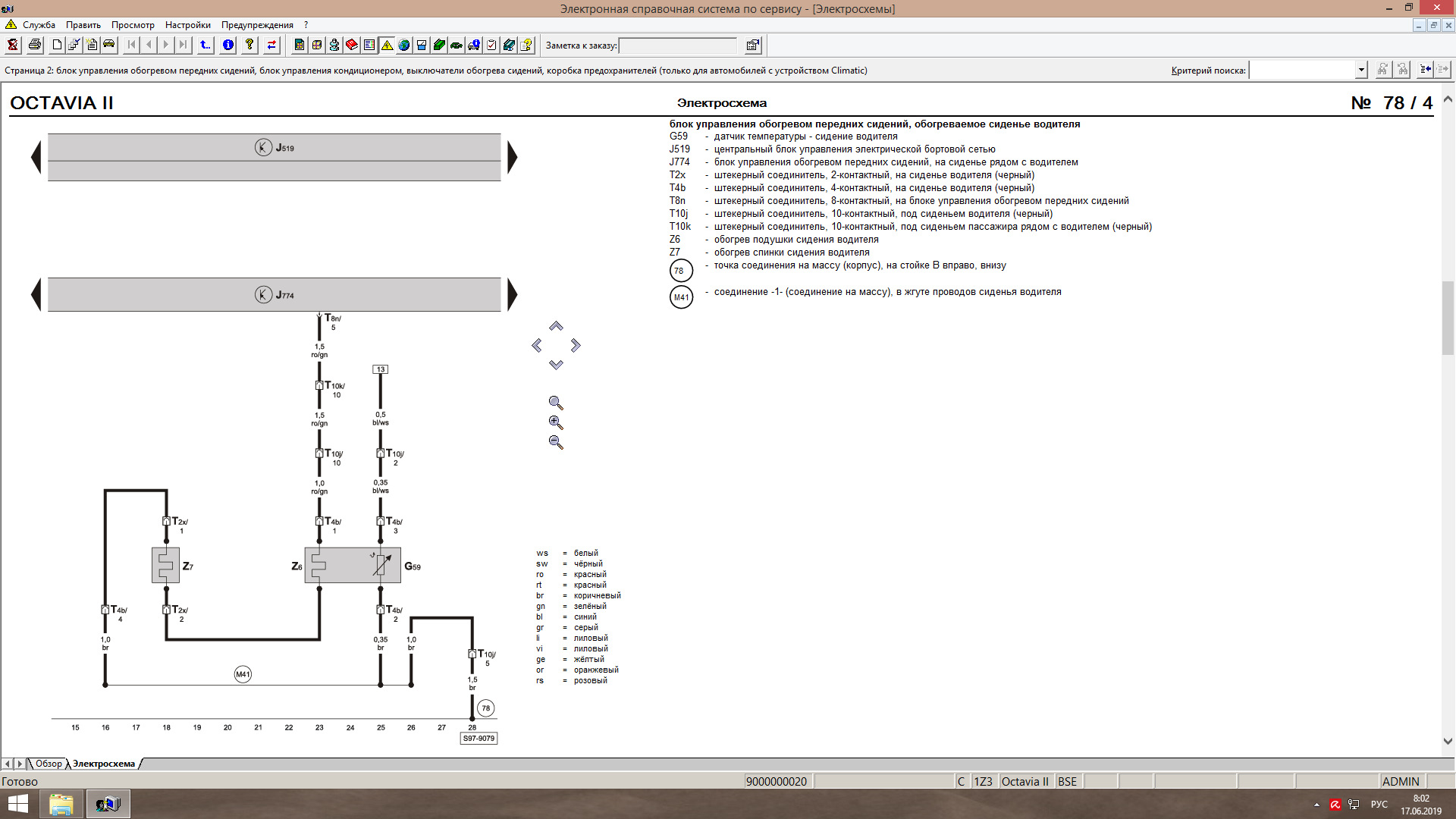Click the car icon in toolbar
The width and height of the screenshot is (1456, 819).
pyautogui.click(x=109, y=45)
